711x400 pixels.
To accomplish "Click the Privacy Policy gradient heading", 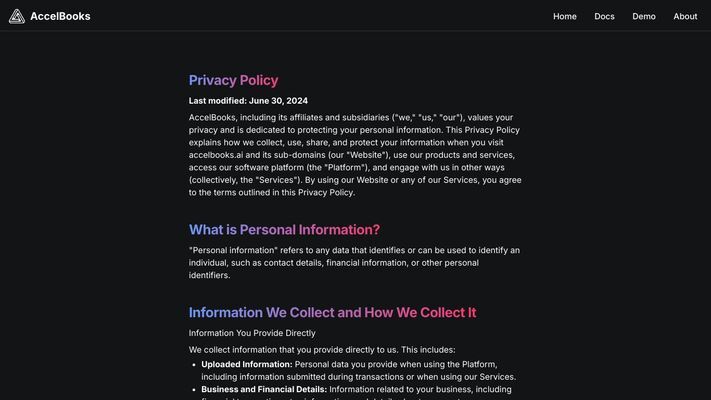I will click(234, 80).
